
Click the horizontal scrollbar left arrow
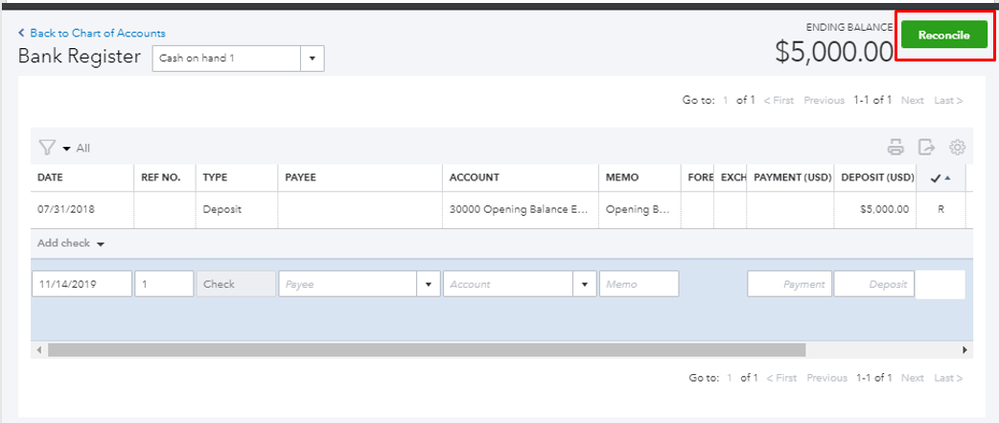pyautogui.click(x=39, y=350)
